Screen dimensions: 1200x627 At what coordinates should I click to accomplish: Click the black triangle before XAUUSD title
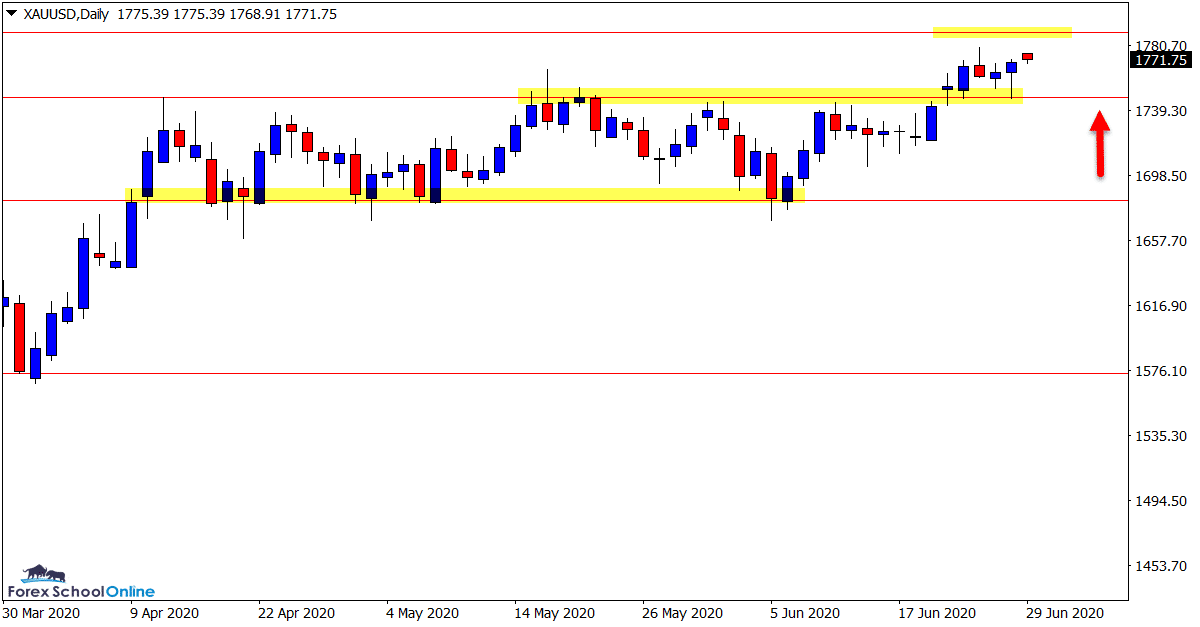tap(11, 14)
